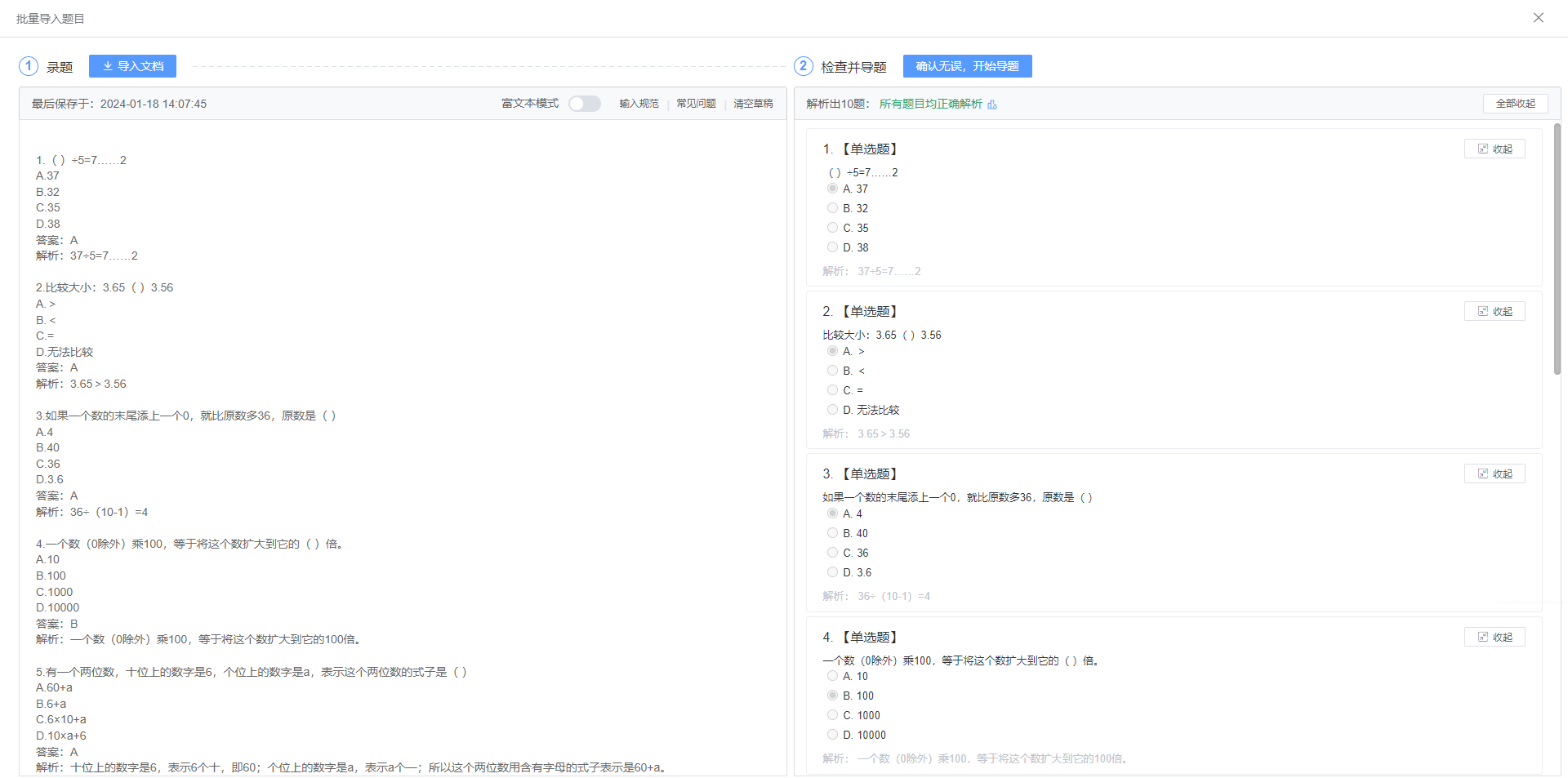Viewport: 1568px width, 778px height.
Task: Collapse question 4 using 收起 button
Action: tap(1494, 637)
